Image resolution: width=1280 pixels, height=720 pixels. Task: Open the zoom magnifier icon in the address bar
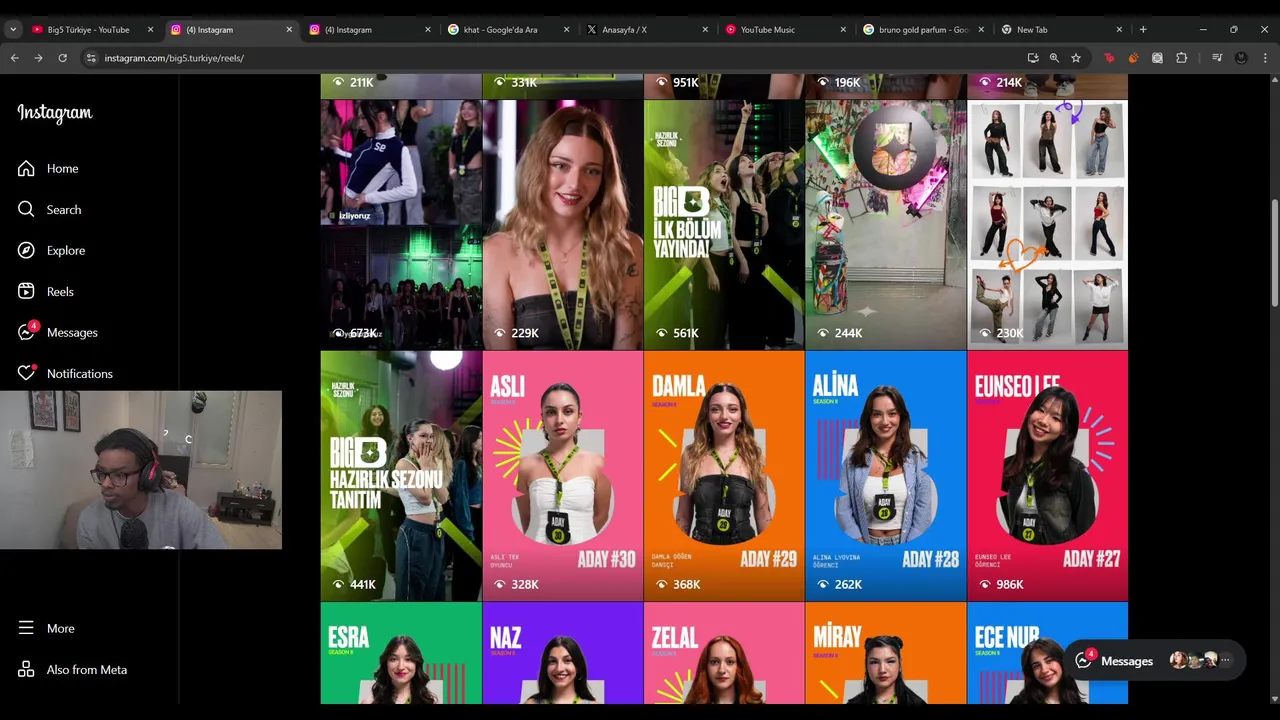(x=1054, y=58)
